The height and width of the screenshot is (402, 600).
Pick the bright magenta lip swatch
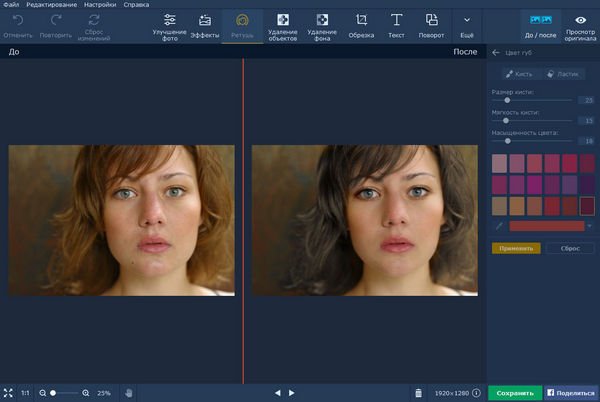click(535, 185)
